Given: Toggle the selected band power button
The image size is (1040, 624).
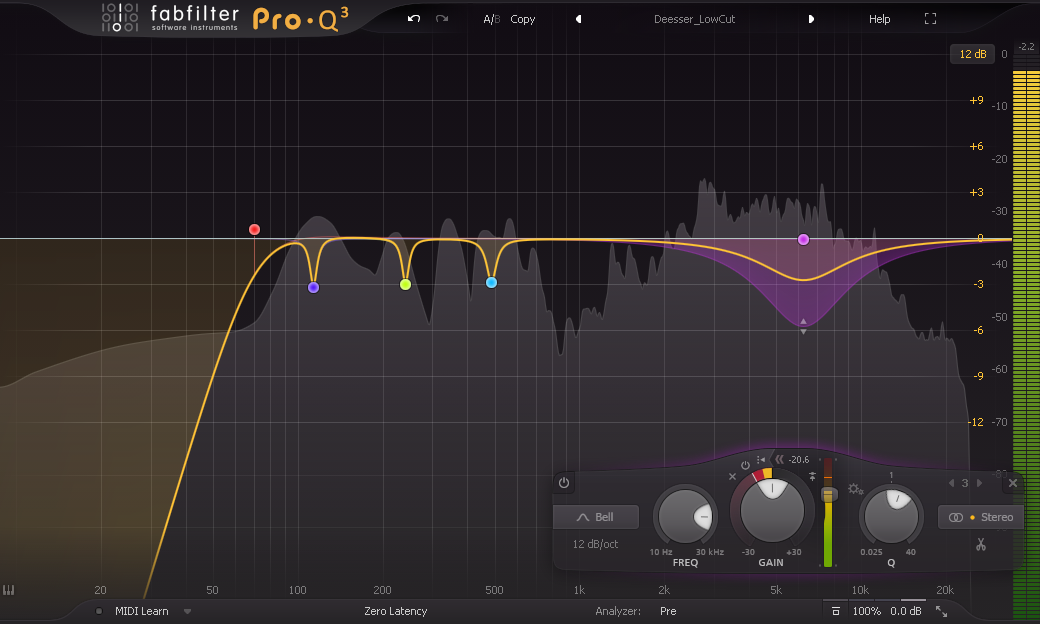Looking at the screenshot, I should [564, 483].
